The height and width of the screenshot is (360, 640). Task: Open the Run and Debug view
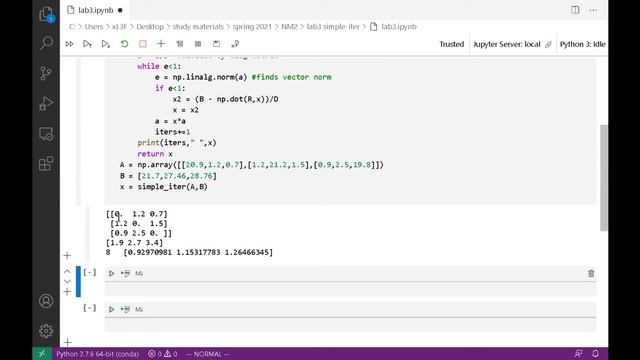46,103
